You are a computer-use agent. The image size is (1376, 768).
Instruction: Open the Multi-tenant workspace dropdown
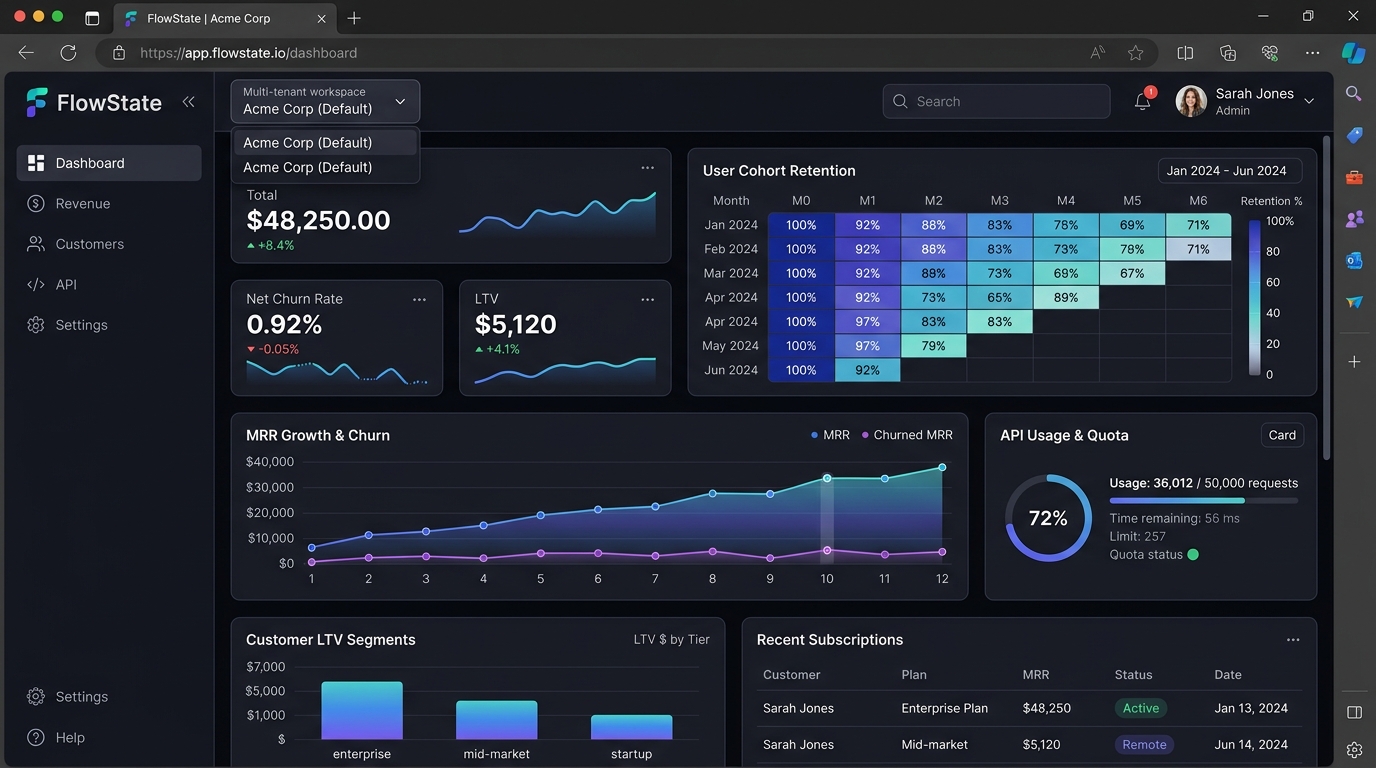click(x=325, y=101)
